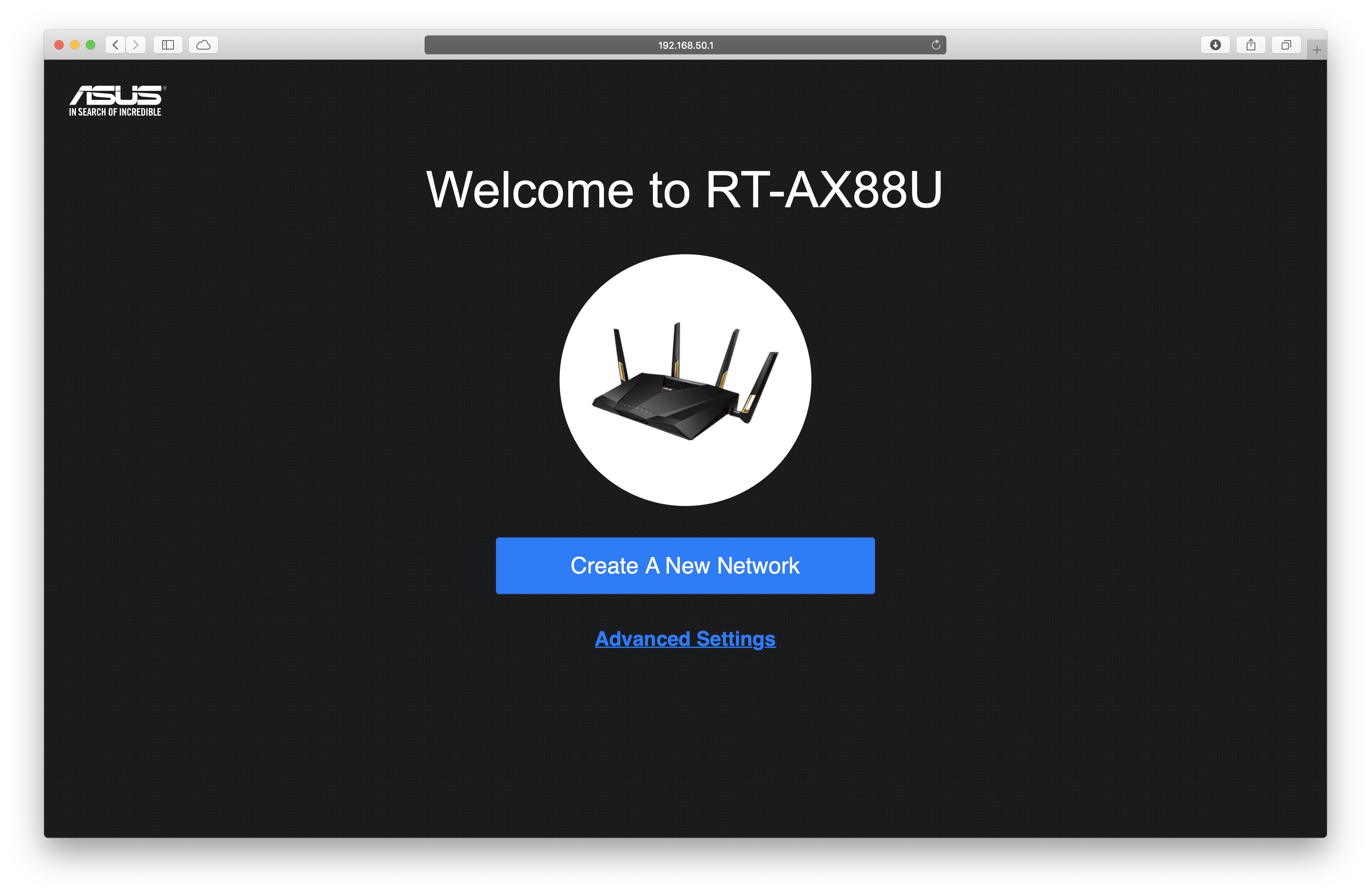
Task: Open the Share menu icon
Action: (1251, 45)
